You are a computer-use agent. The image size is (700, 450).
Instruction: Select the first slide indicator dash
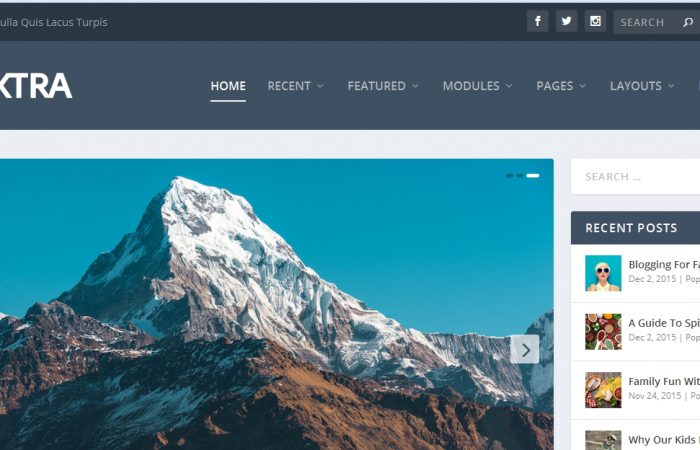(509, 175)
